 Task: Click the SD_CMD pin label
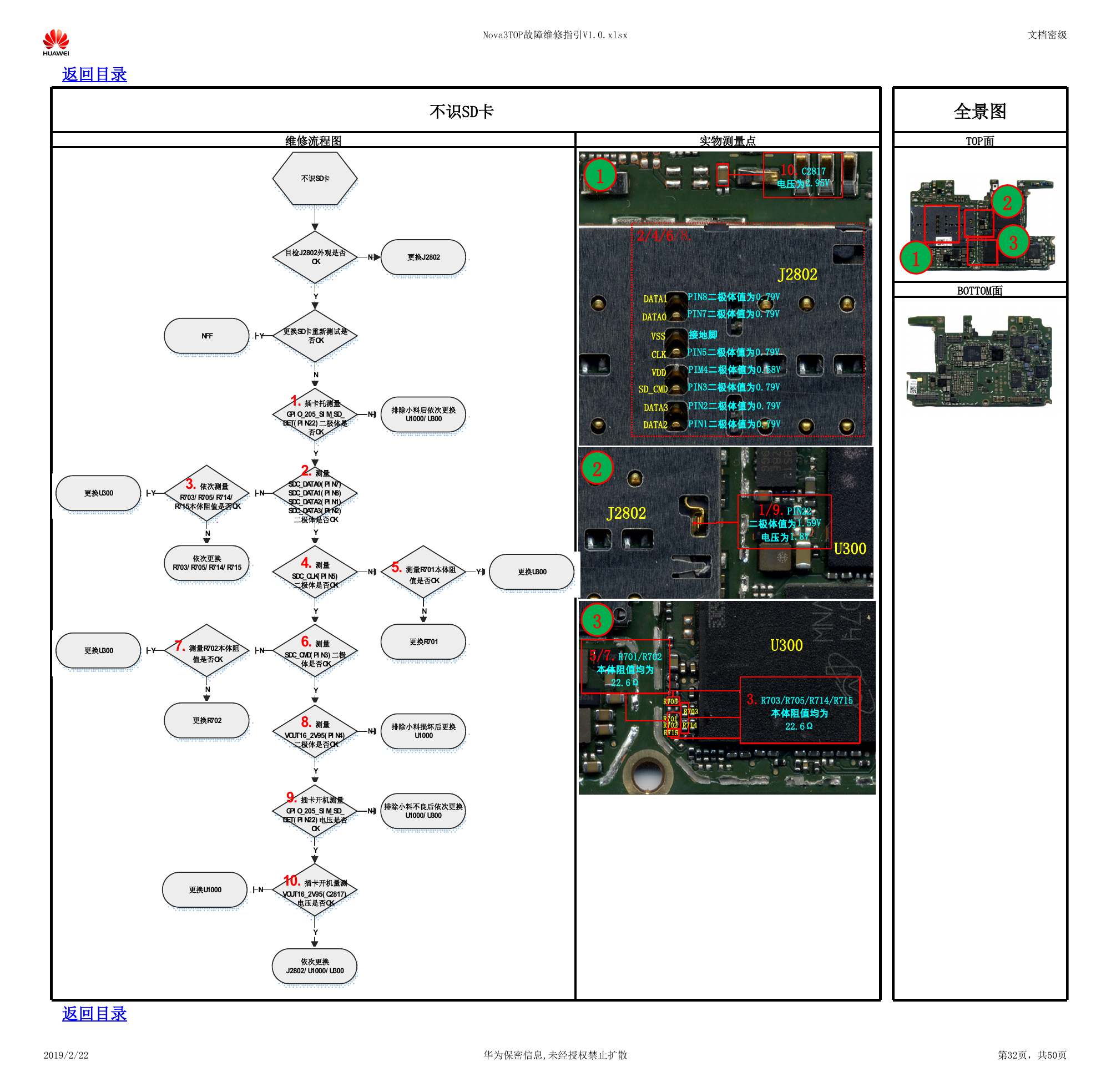coord(653,390)
